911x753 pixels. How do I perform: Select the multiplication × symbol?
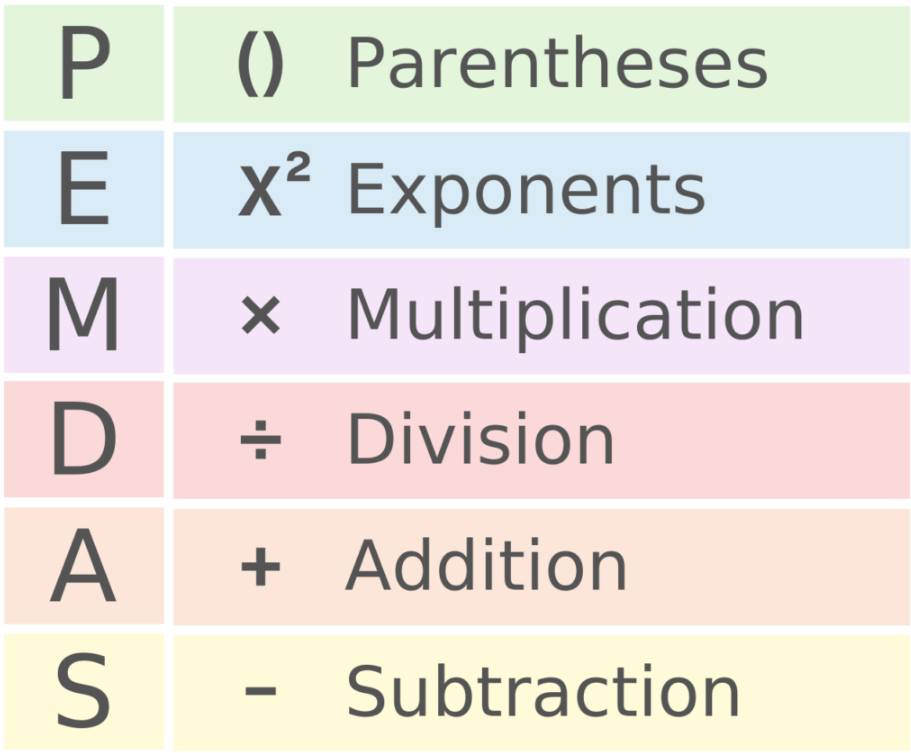[x=261, y=315]
